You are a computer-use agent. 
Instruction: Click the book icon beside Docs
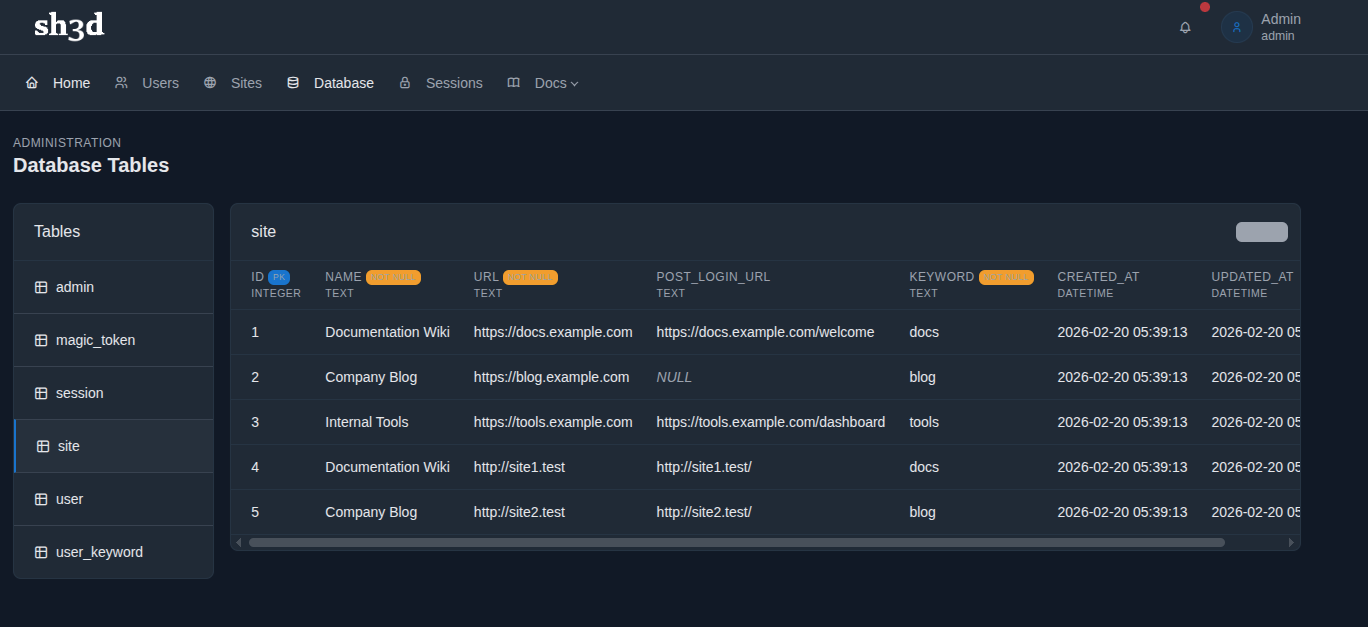[x=514, y=83]
